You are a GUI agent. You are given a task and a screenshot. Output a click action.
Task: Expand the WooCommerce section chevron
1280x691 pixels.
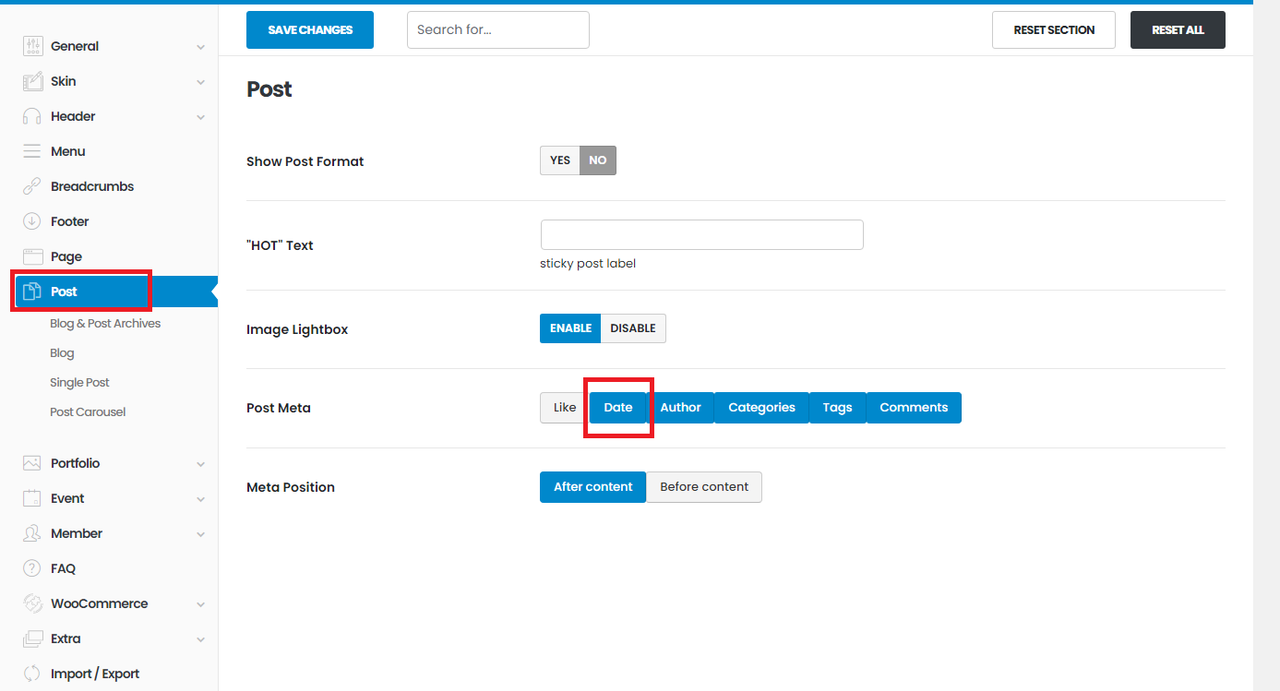click(x=201, y=604)
